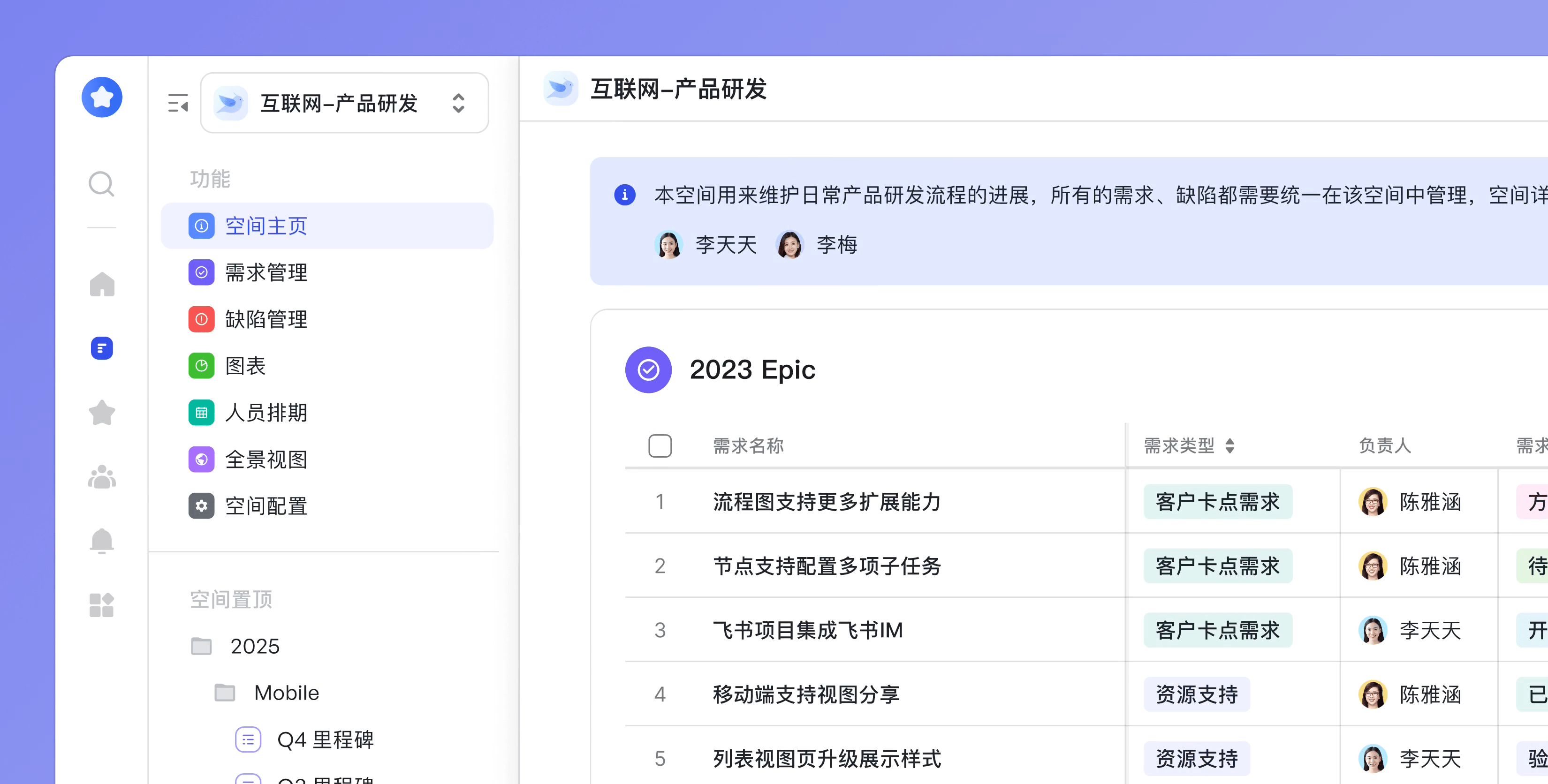Click the 负责人 column header
1548x784 pixels.
(x=1385, y=446)
